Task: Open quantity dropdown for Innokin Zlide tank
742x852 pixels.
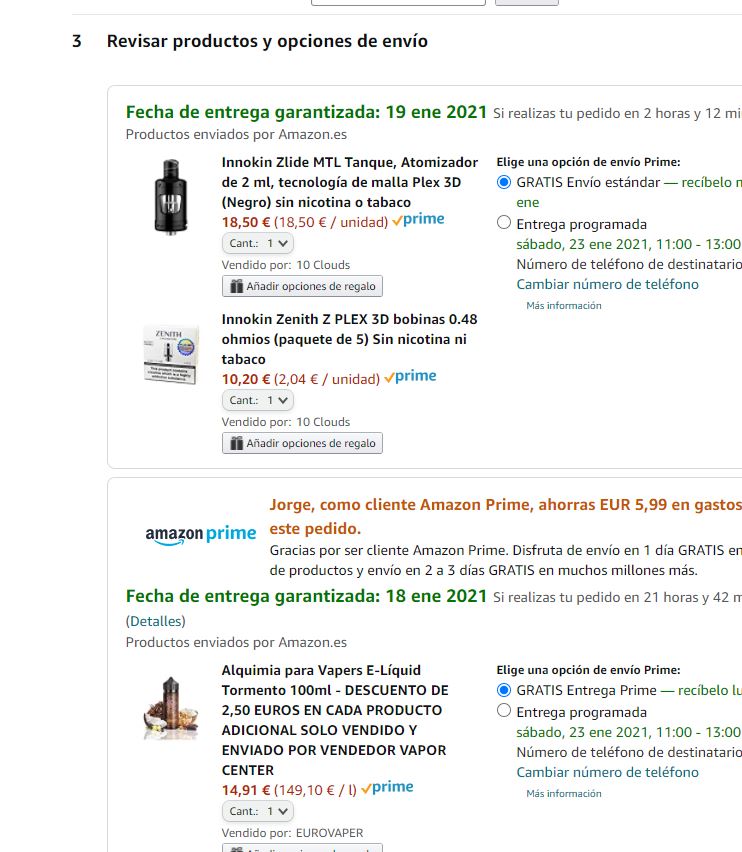Action: click(258, 243)
